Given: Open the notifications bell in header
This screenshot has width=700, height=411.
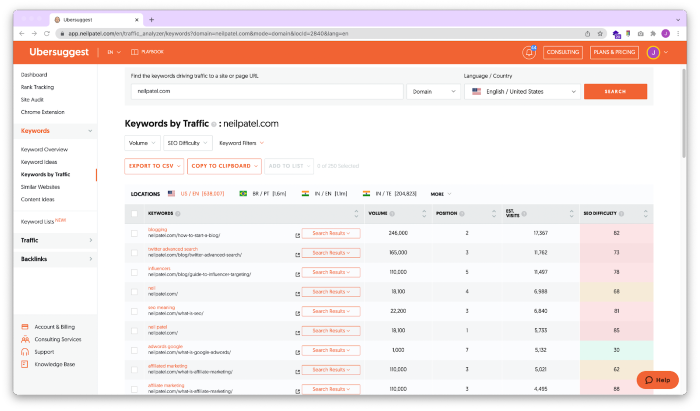Looking at the screenshot, I should point(529,52).
